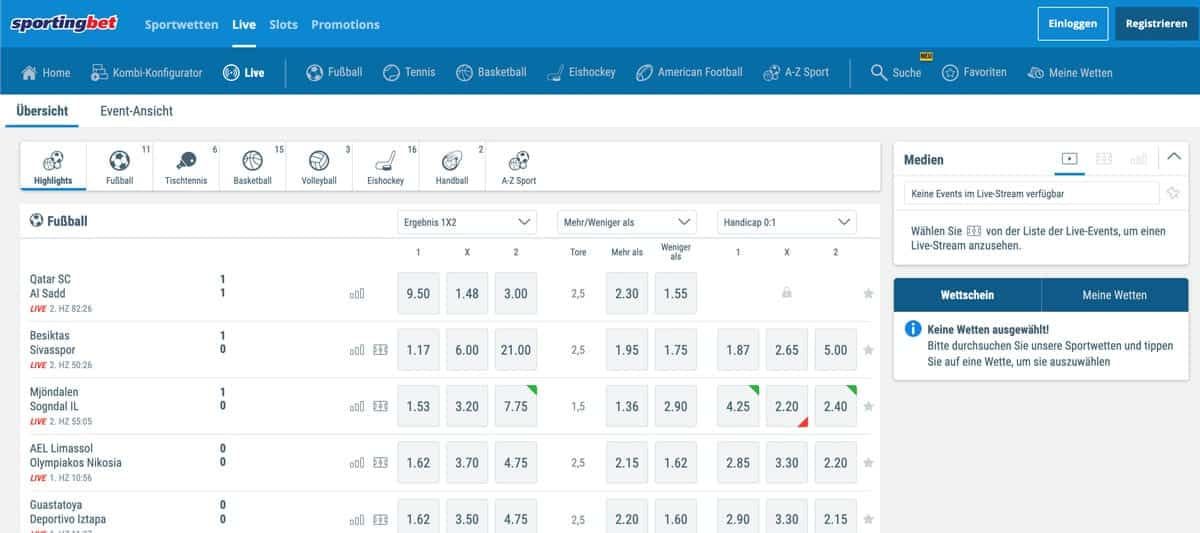Viewport: 1200px width, 533px height.
Task: Select Eishockey filter with 16 events
Action: point(385,167)
